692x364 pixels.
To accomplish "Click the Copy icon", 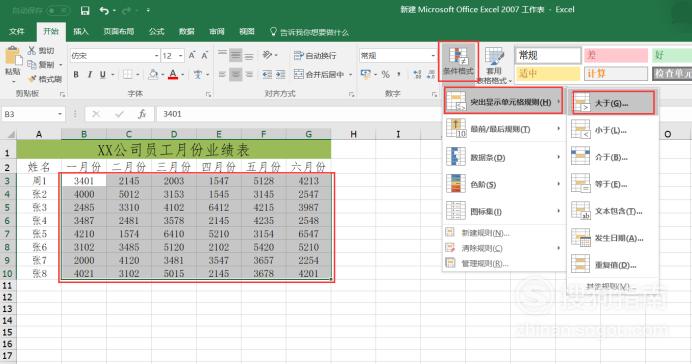I will (x=32, y=64).
